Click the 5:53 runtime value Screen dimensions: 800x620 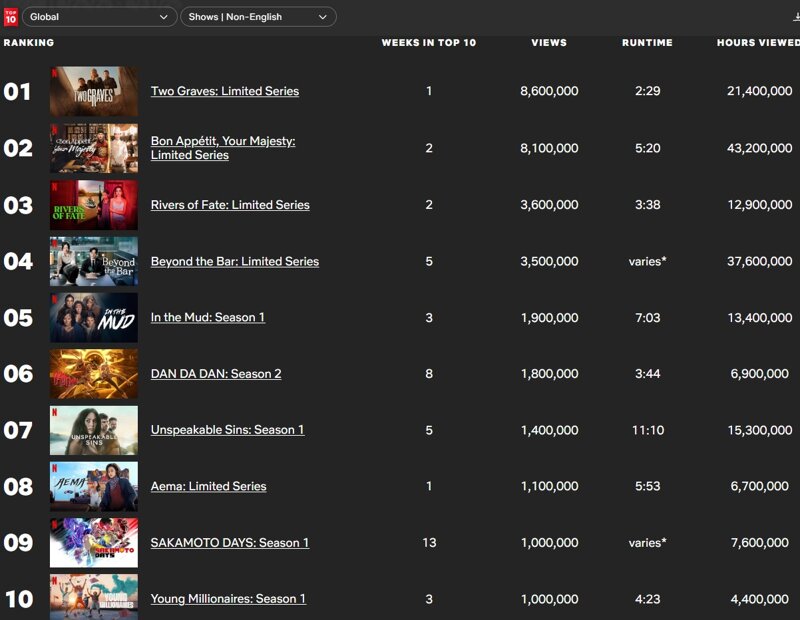[x=647, y=486]
